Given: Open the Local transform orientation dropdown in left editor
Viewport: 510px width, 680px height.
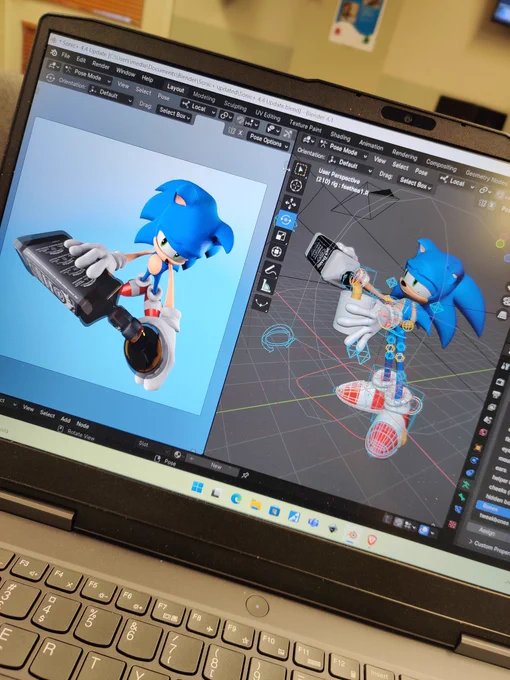Looking at the screenshot, I should pyautogui.click(x=198, y=107).
